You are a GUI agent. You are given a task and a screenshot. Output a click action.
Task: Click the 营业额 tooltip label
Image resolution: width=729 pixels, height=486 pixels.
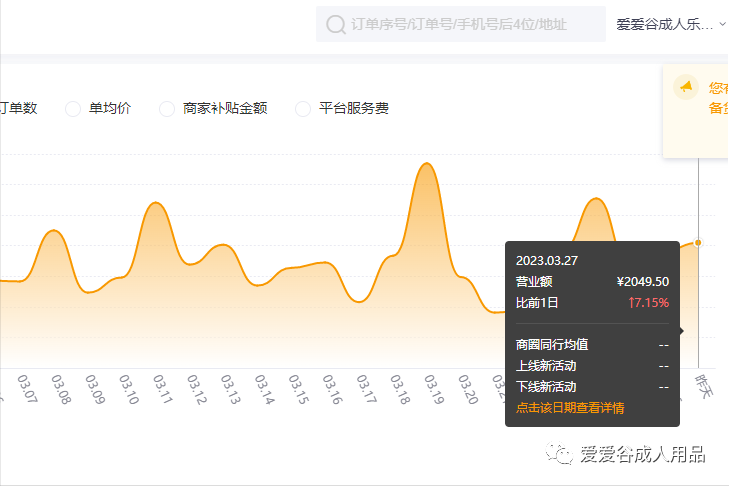(x=534, y=281)
